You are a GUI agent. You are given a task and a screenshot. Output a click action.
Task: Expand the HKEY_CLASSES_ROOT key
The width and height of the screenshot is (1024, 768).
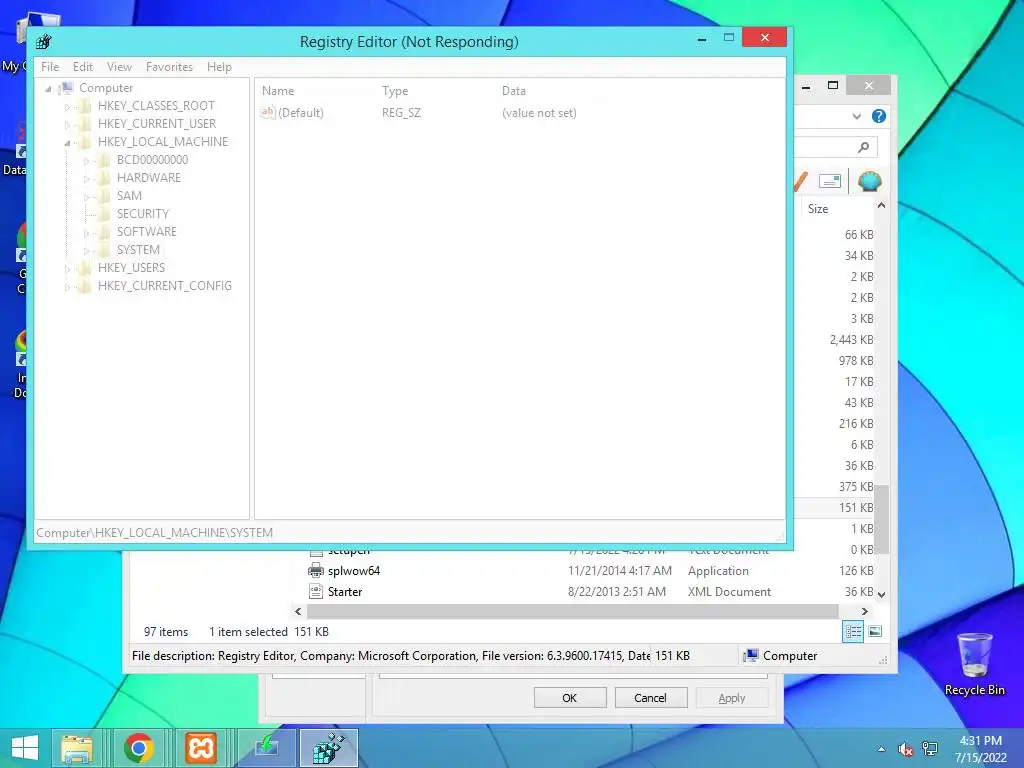point(67,106)
